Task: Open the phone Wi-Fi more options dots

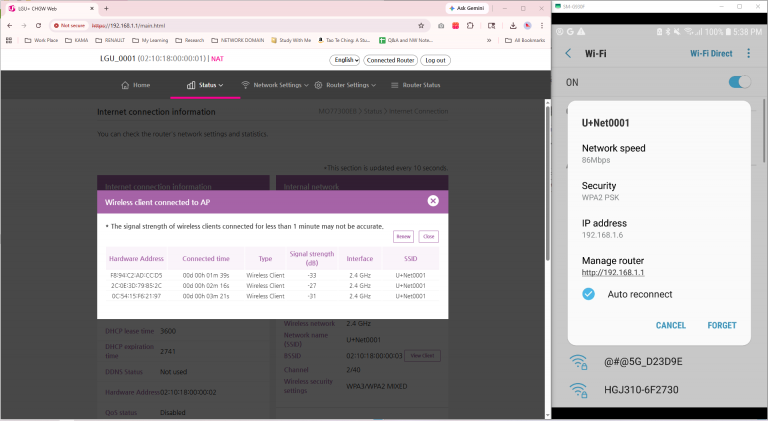Action: (748, 53)
